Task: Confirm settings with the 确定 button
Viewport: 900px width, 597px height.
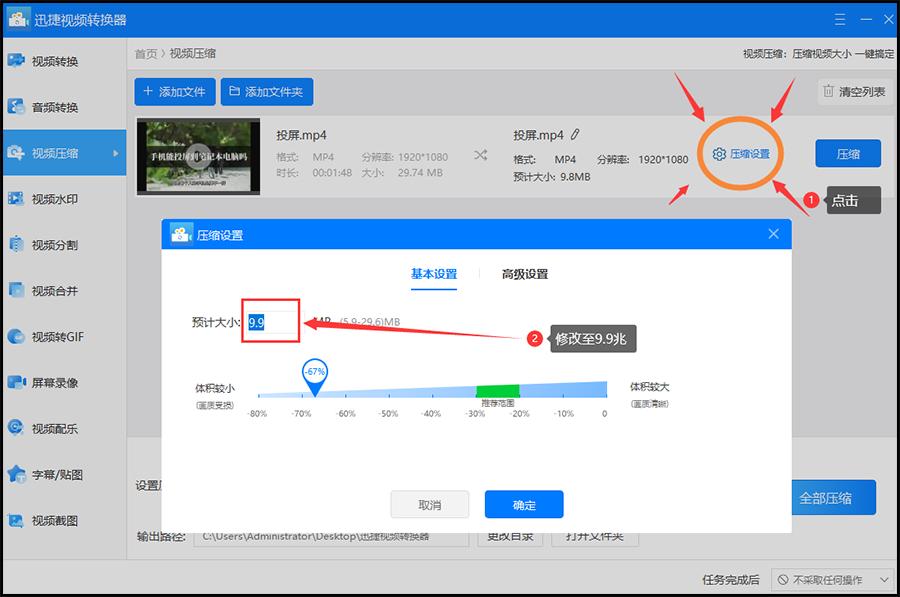Action: point(524,504)
